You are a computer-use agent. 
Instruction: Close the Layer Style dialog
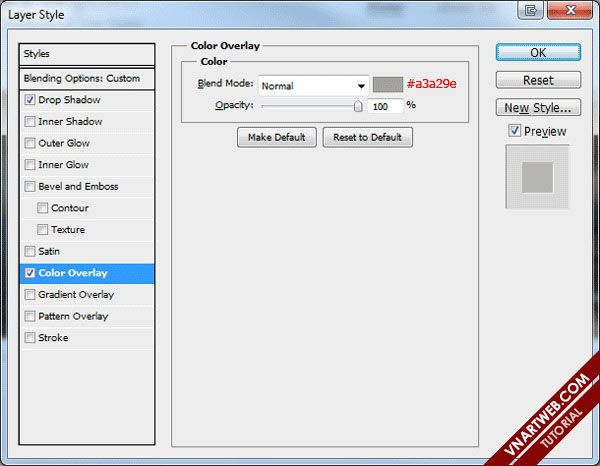571,11
